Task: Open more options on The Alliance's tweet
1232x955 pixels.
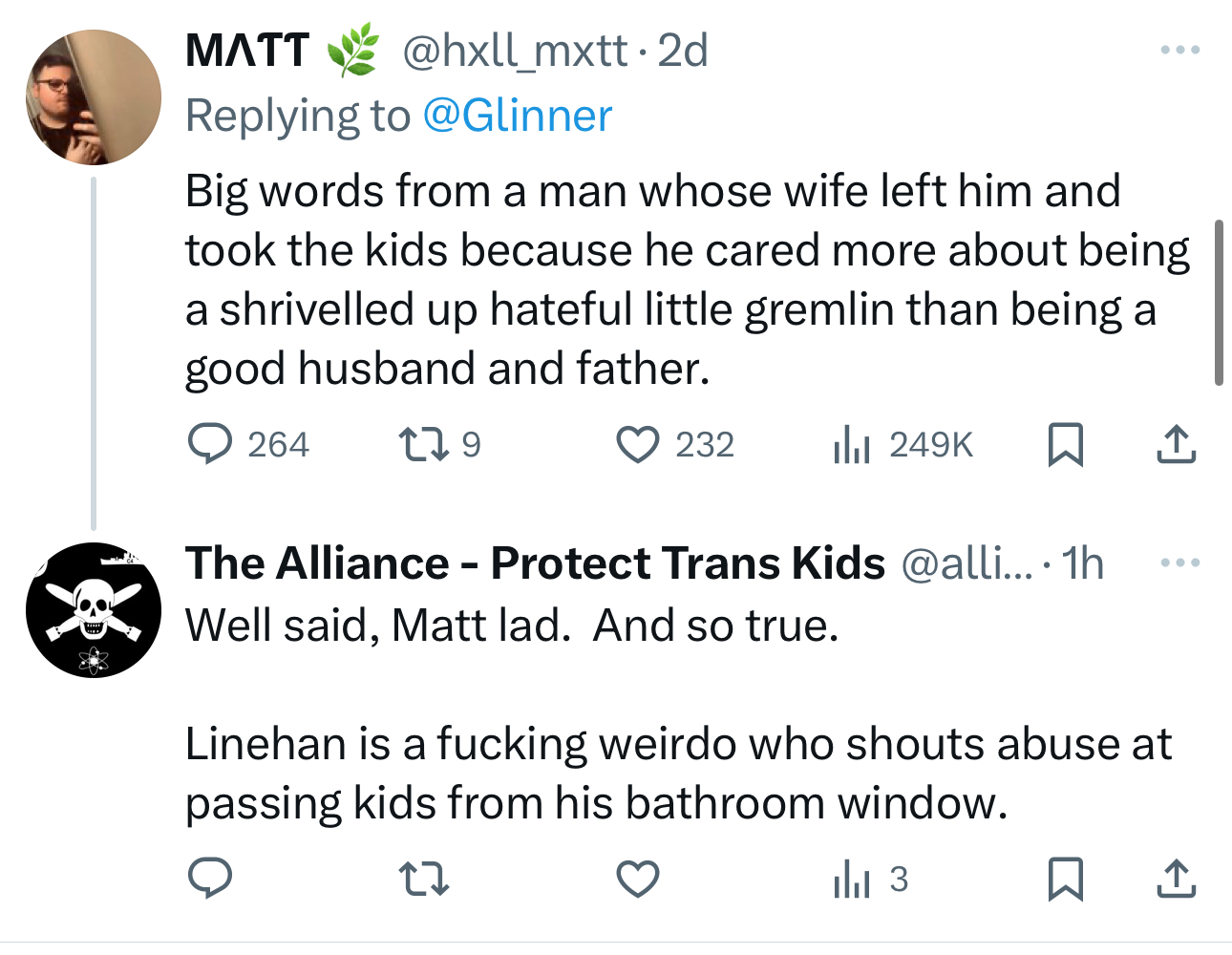Action: (x=1179, y=562)
